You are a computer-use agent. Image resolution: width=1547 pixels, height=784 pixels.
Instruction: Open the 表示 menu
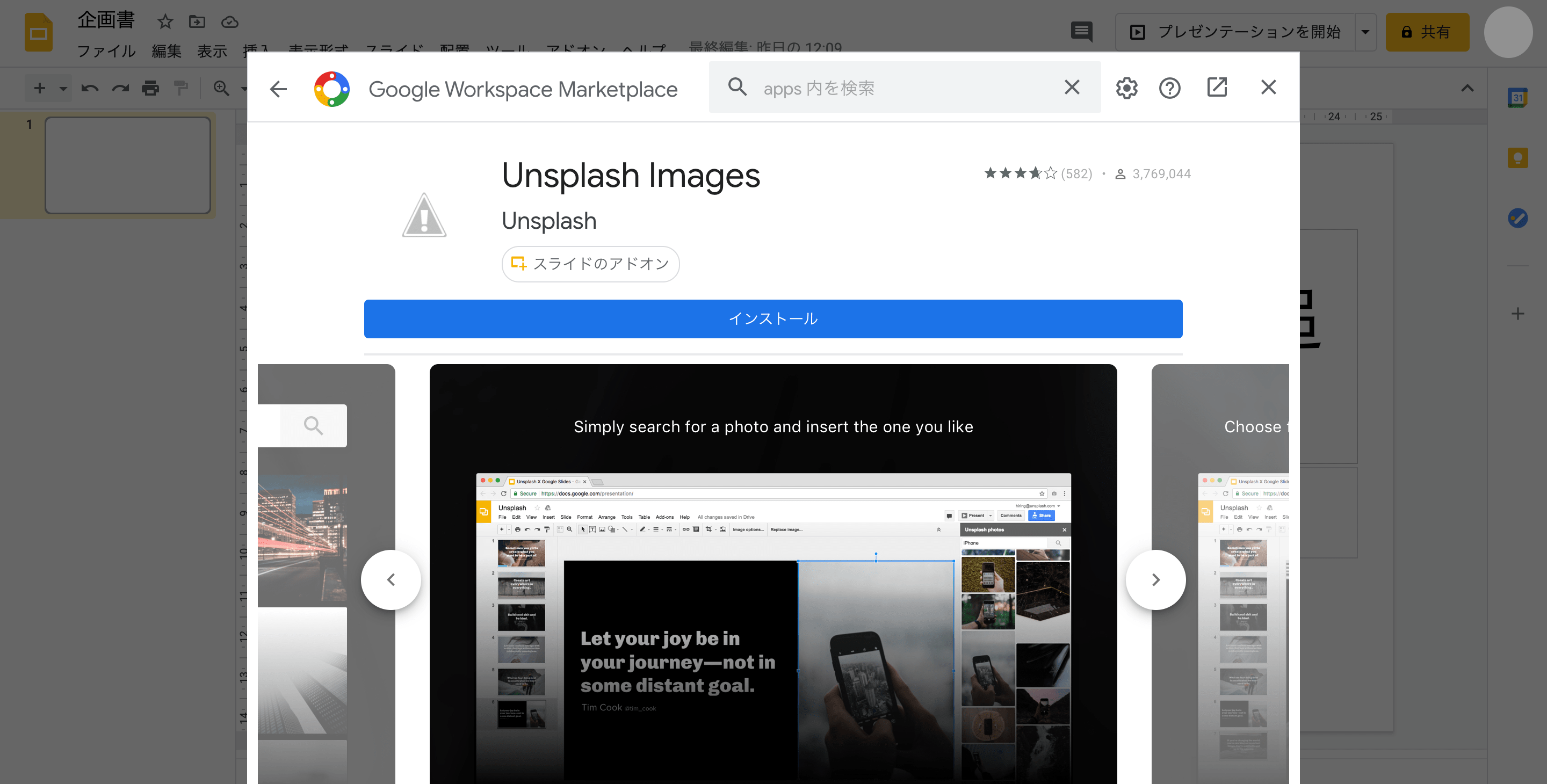point(212,52)
